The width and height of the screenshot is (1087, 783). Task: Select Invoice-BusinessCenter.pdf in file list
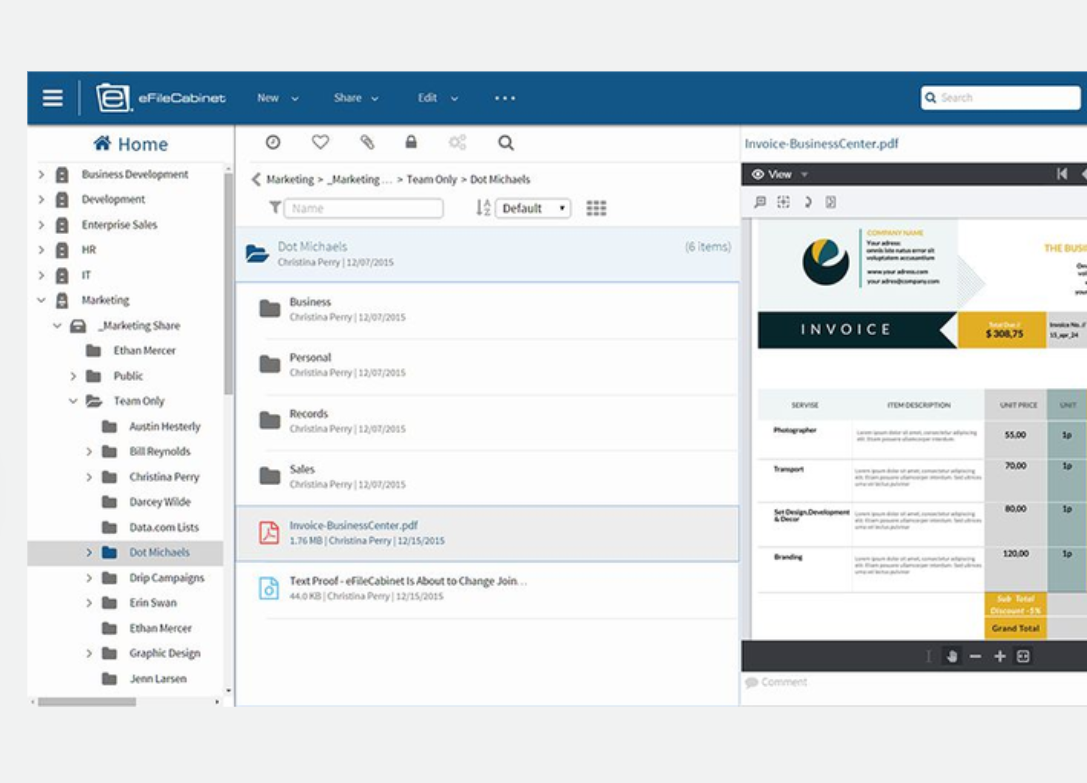(x=488, y=533)
